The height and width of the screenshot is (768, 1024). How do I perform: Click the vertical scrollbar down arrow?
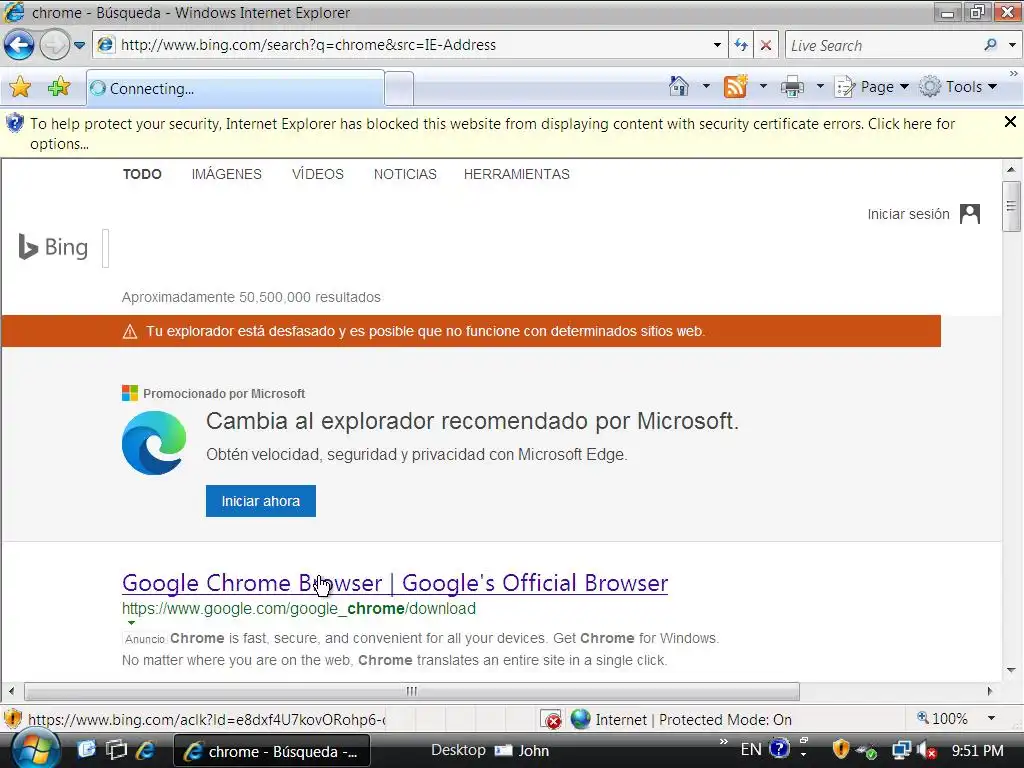coord(1011,671)
